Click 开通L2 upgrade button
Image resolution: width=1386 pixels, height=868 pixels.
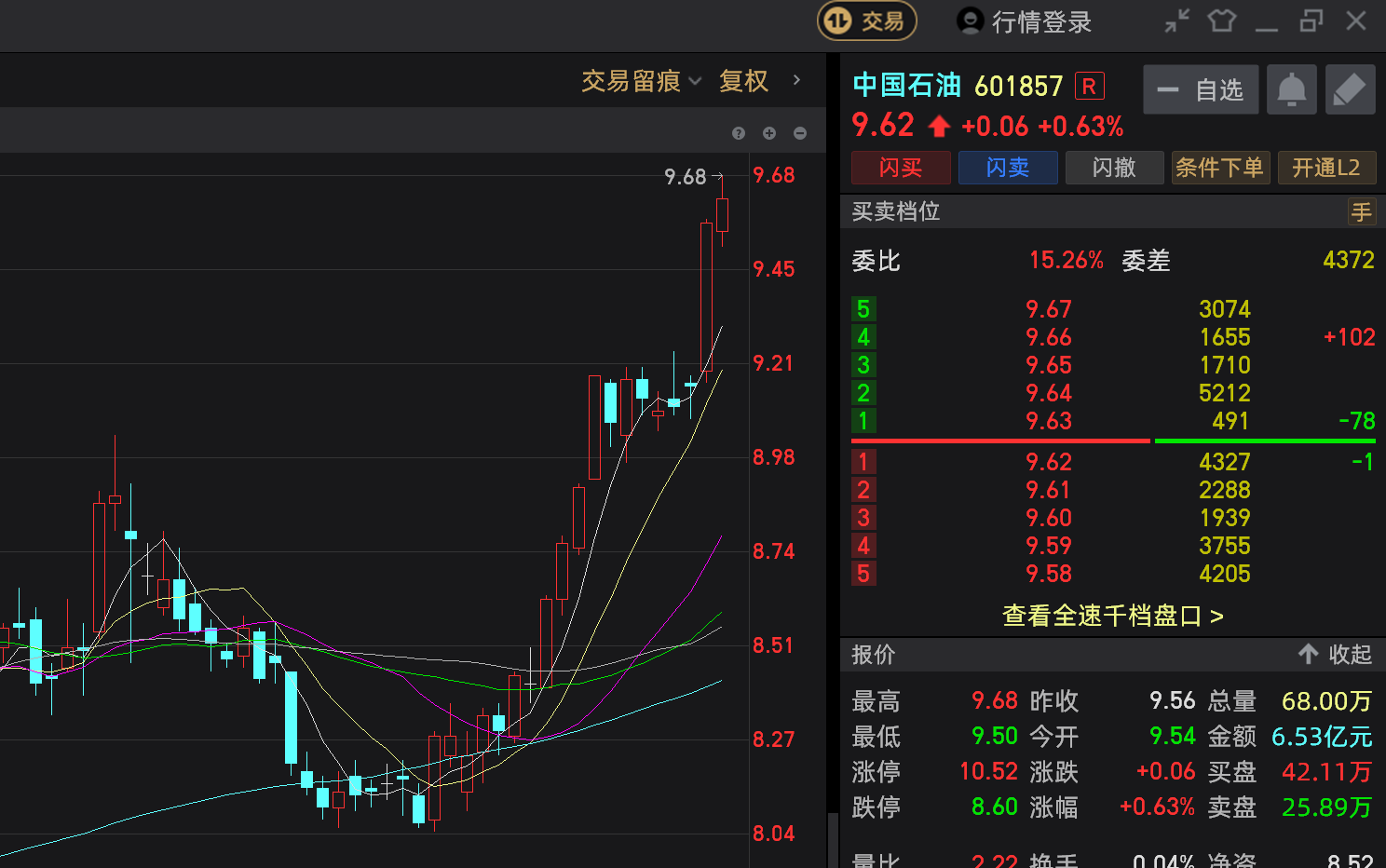pos(1326,168)
